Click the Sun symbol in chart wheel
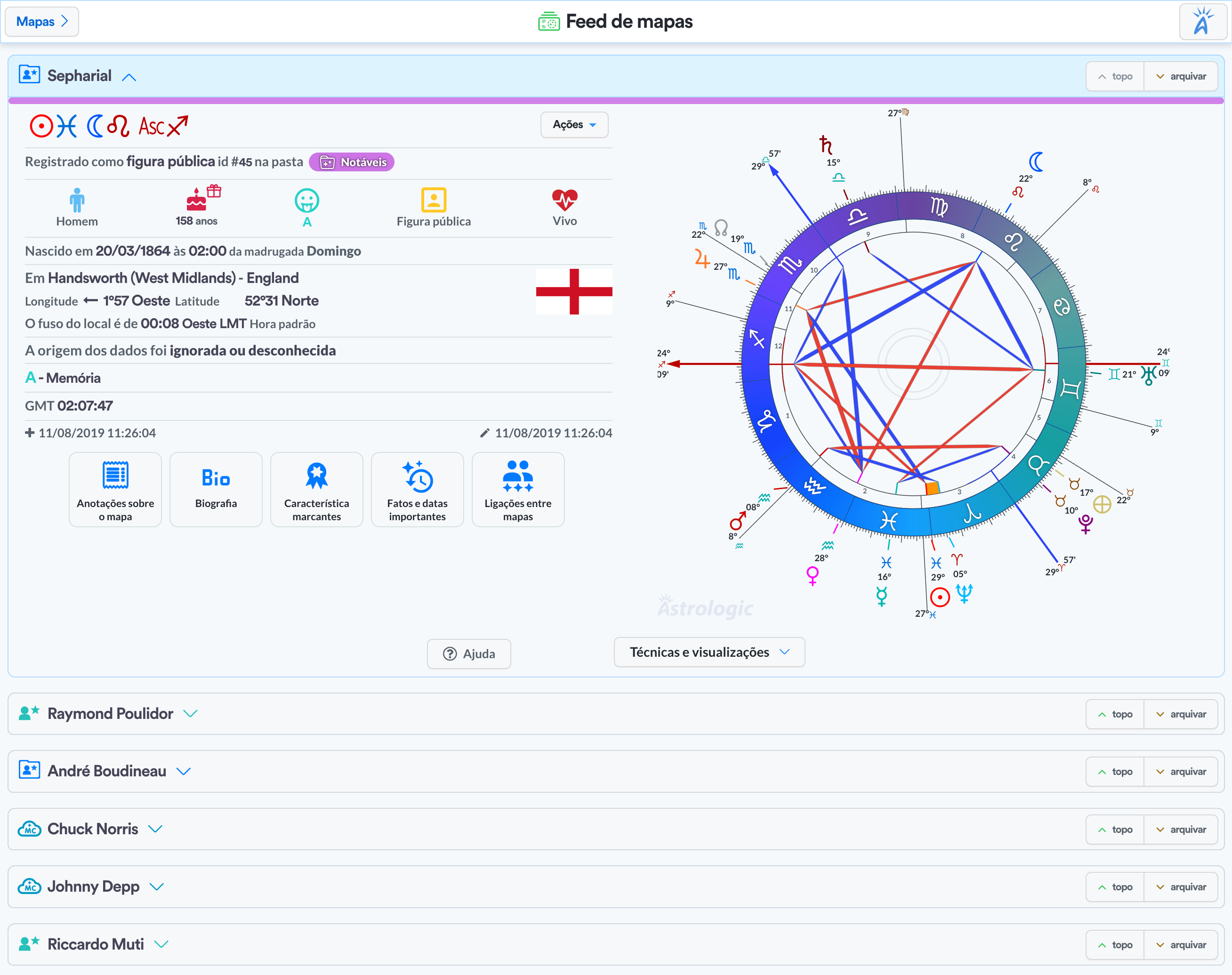The width and height of the screenshot is (1232, 975). 939,597
